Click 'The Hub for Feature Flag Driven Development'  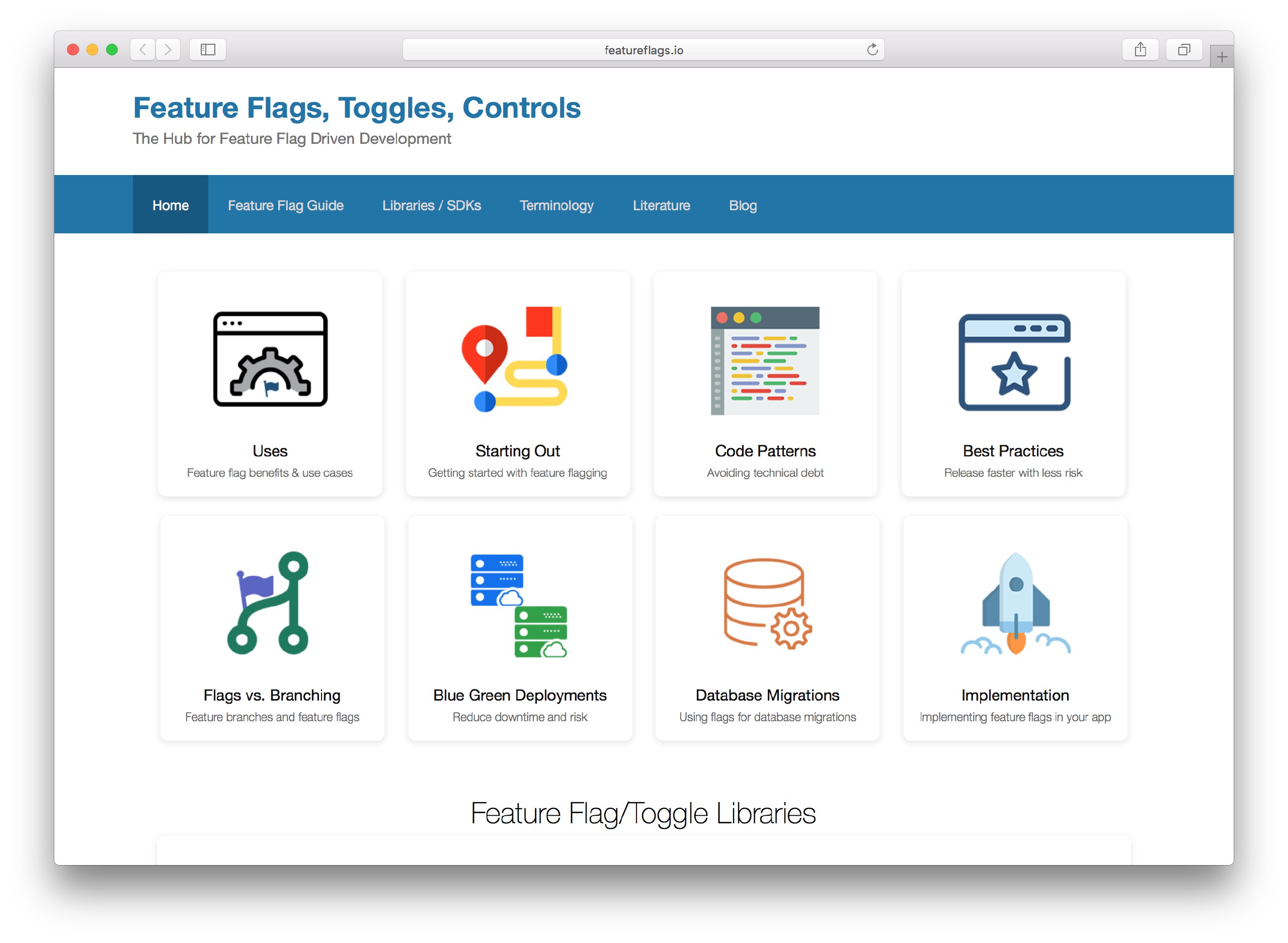coord(292,139)
